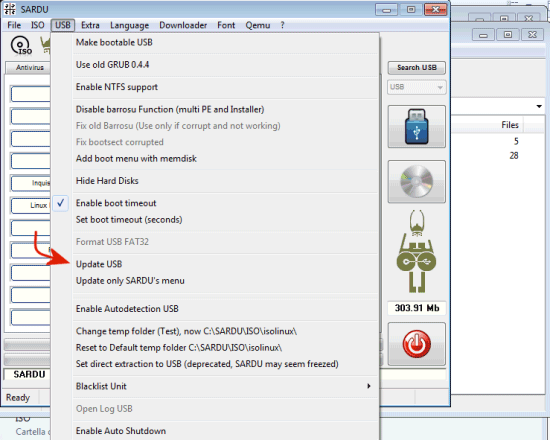
Task: Toggle Use old GRUB 0.4.4
Action: pos(112,65)
